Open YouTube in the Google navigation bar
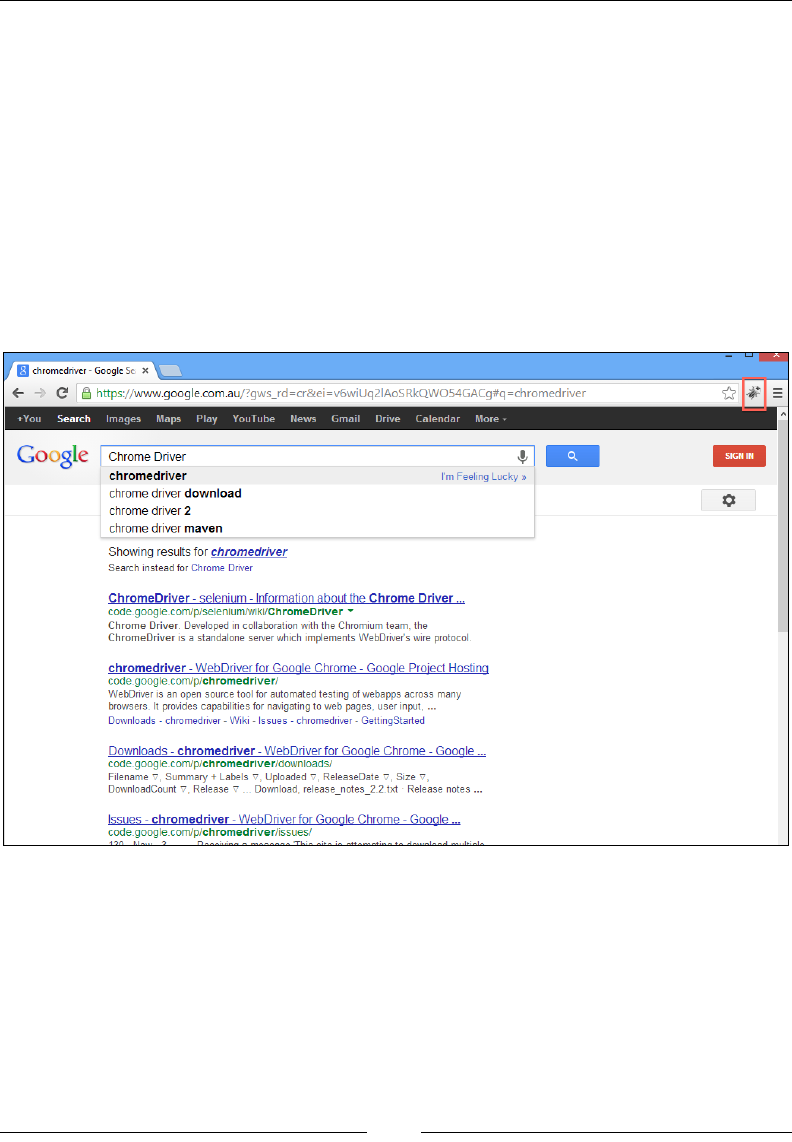Image resolution: width=792 pixels, height=1142 pixels. tap(254, 419)
